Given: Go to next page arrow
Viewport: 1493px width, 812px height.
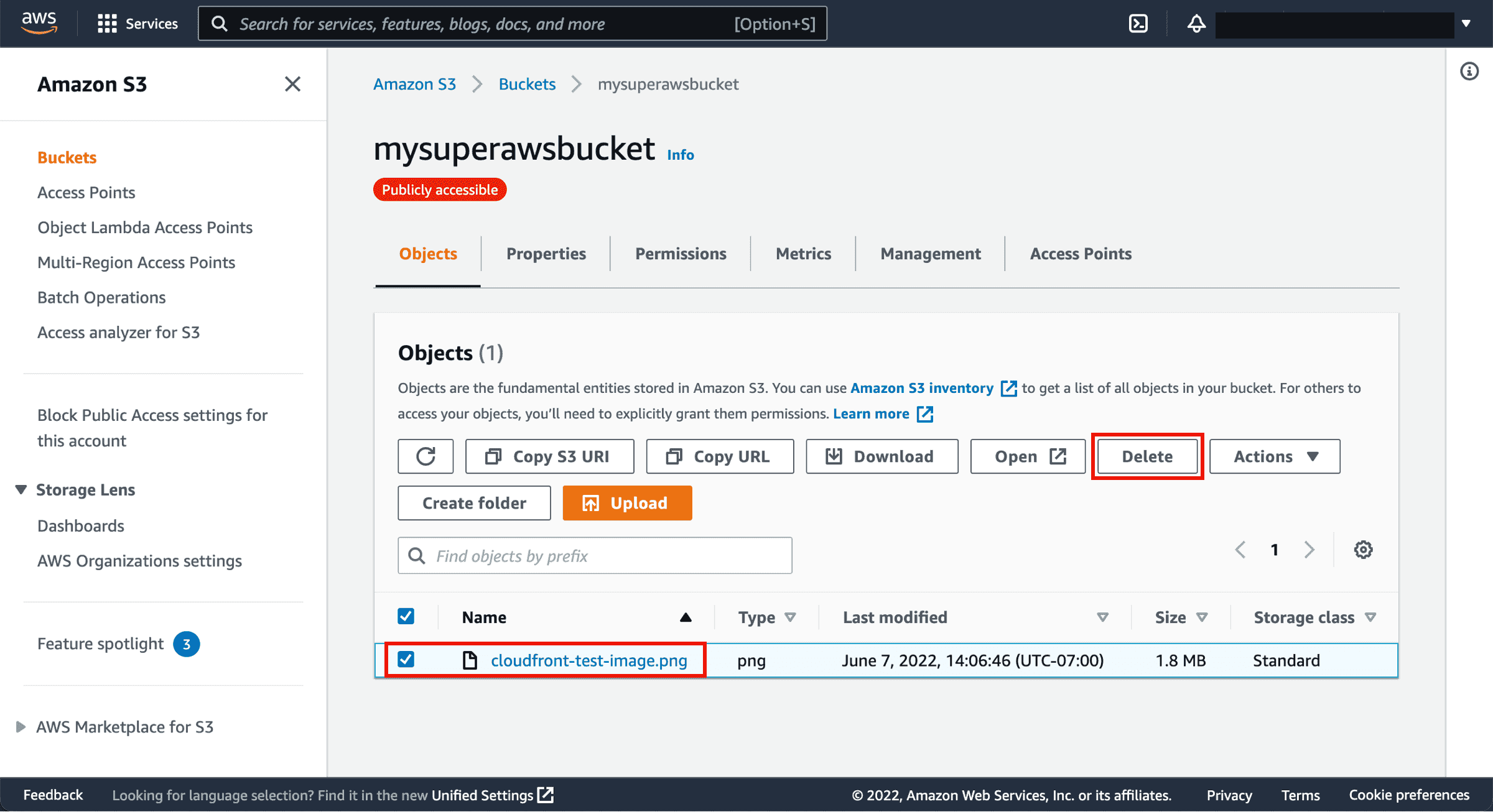Looking at the screenshot, I should [x=1309, y=550].
